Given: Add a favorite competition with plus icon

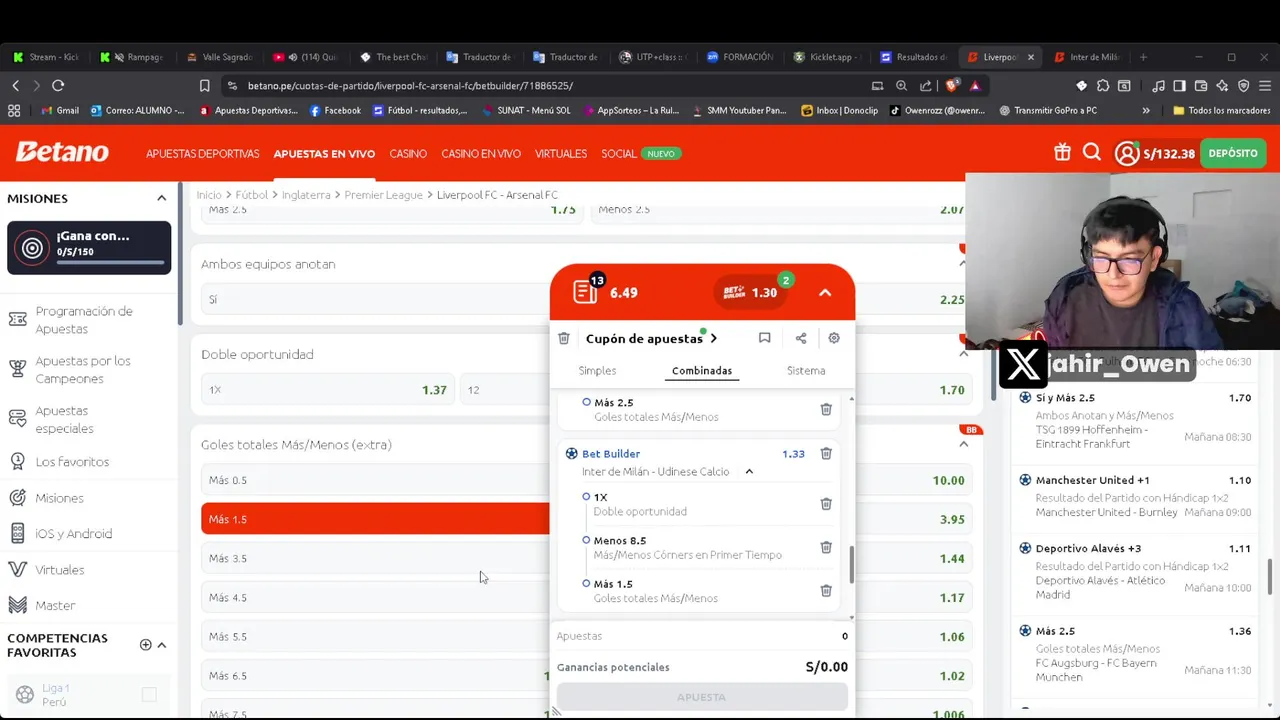Looking at the screenshot, I should (x=145, y=645).
